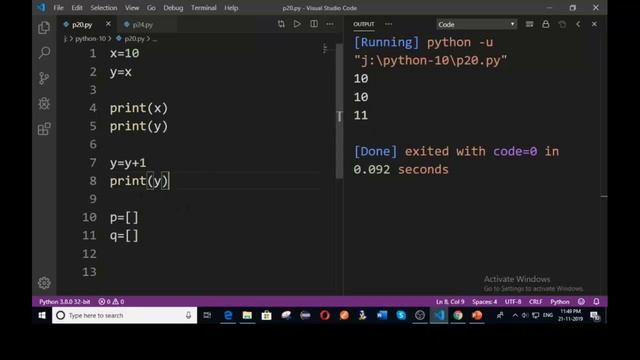Close the output panel
This screenshot has height=360, width=640.
click(x=594, y=24)
